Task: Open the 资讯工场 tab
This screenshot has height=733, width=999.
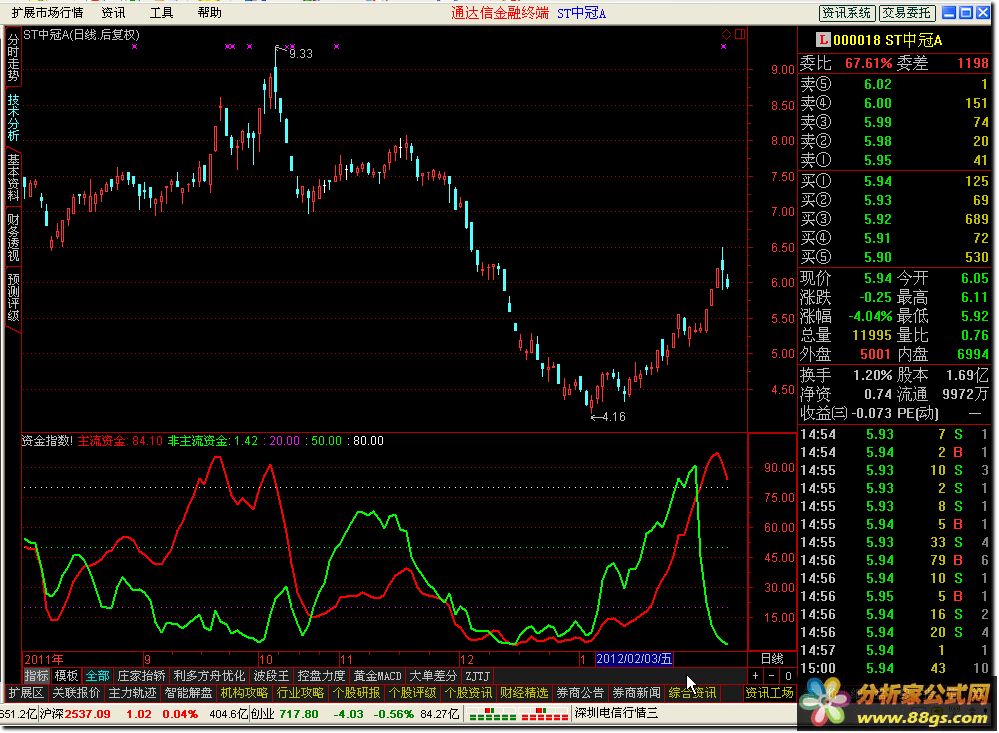Action: point(770,693)
